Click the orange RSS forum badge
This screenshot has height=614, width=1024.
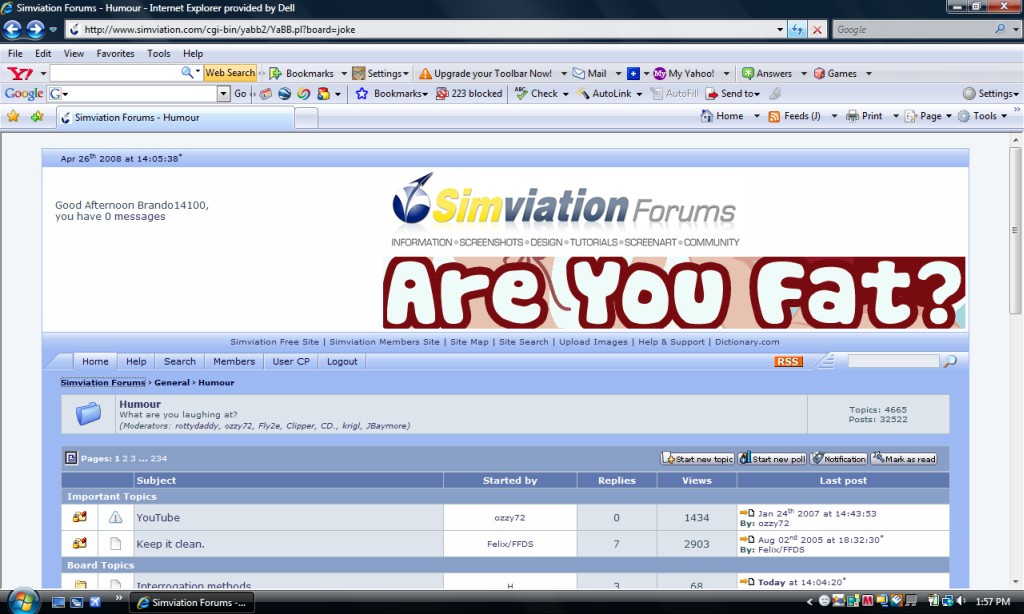[x=788, y=361]
